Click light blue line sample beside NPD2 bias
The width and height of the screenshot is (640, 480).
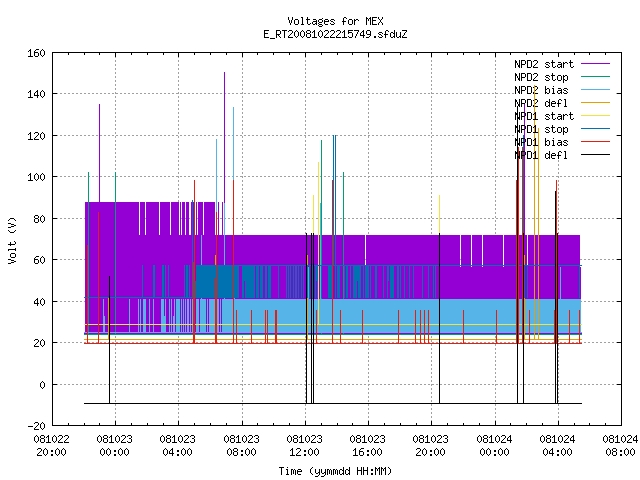click(x=596, y=90)
